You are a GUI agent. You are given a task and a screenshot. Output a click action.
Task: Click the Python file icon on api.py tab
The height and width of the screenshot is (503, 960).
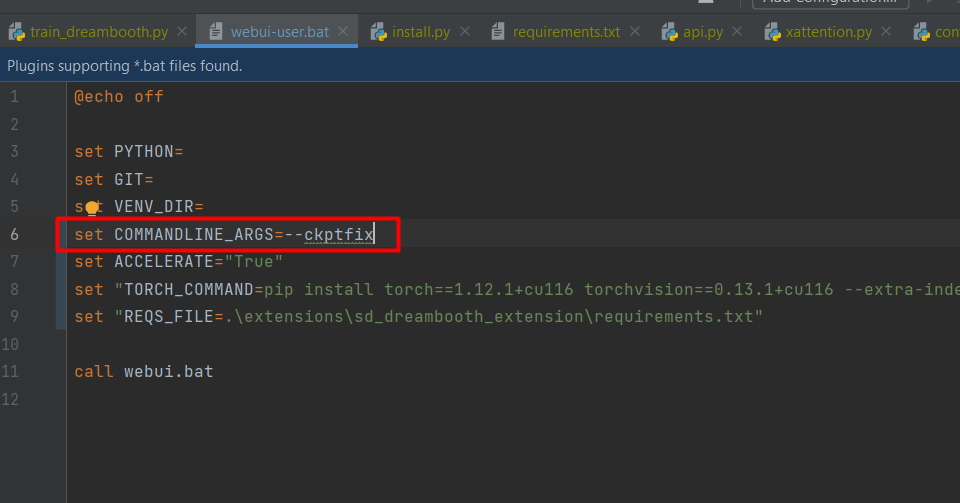pos(670,32)
